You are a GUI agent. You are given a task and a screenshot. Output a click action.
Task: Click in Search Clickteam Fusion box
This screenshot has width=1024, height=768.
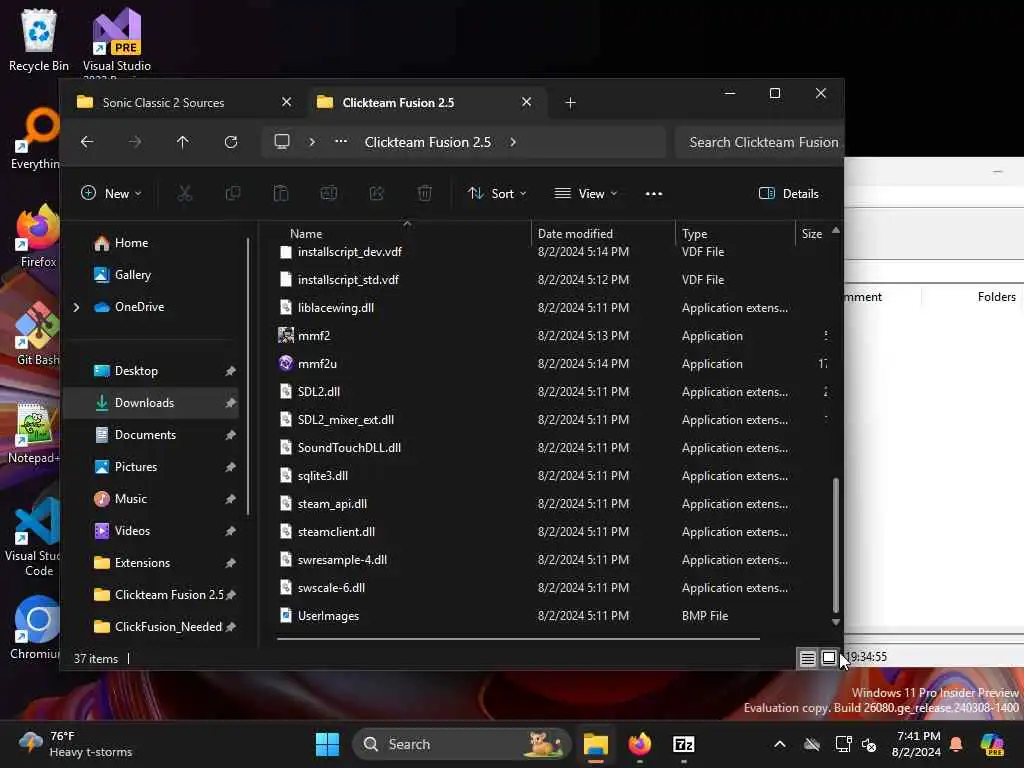click(760, 142)
